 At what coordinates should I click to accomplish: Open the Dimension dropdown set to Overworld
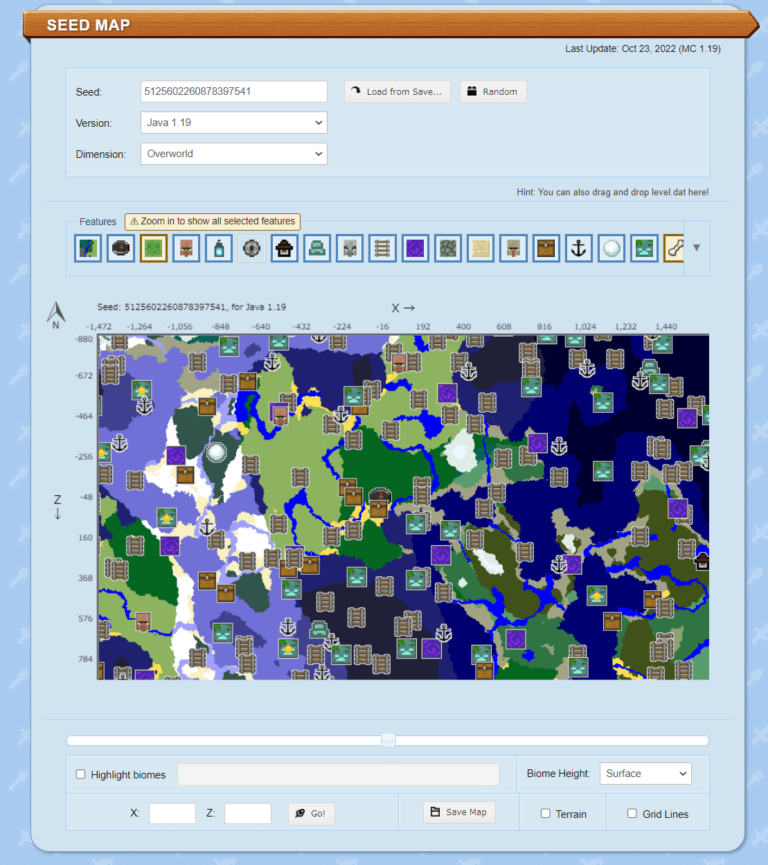coord(234,154)
